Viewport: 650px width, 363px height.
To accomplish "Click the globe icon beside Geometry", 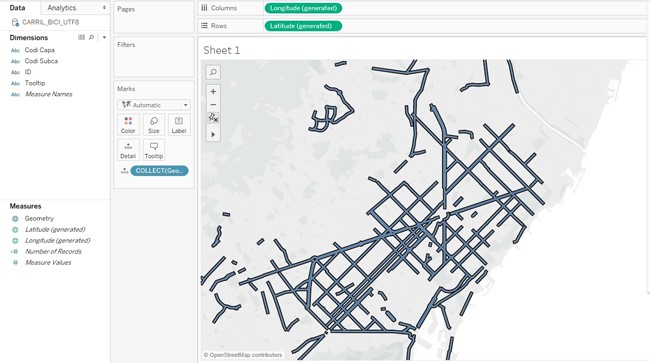I will 15,218.
